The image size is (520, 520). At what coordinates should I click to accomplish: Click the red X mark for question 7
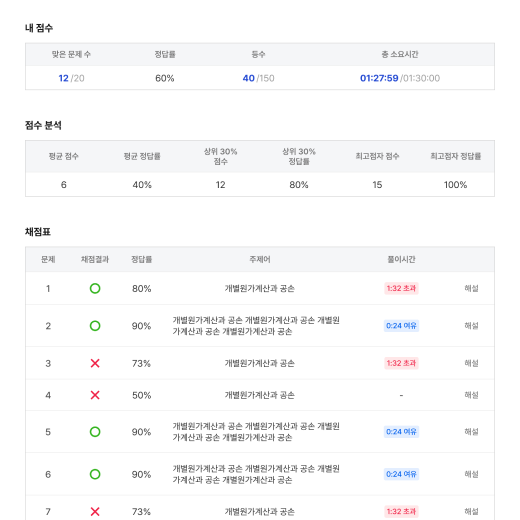[x=95, y=511]
